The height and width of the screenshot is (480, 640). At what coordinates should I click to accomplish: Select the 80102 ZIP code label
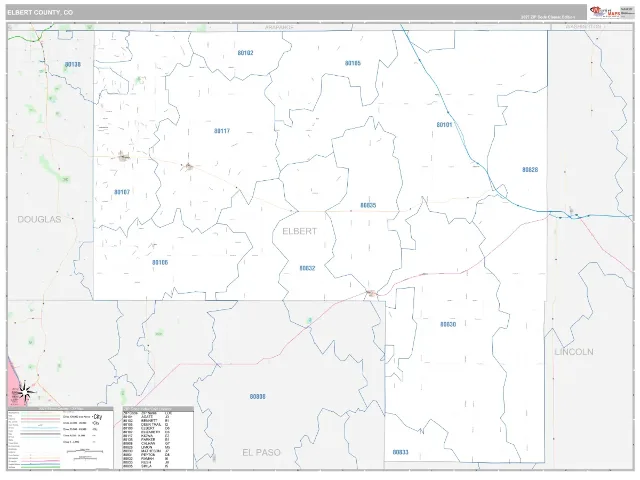[x=245, y=53]
